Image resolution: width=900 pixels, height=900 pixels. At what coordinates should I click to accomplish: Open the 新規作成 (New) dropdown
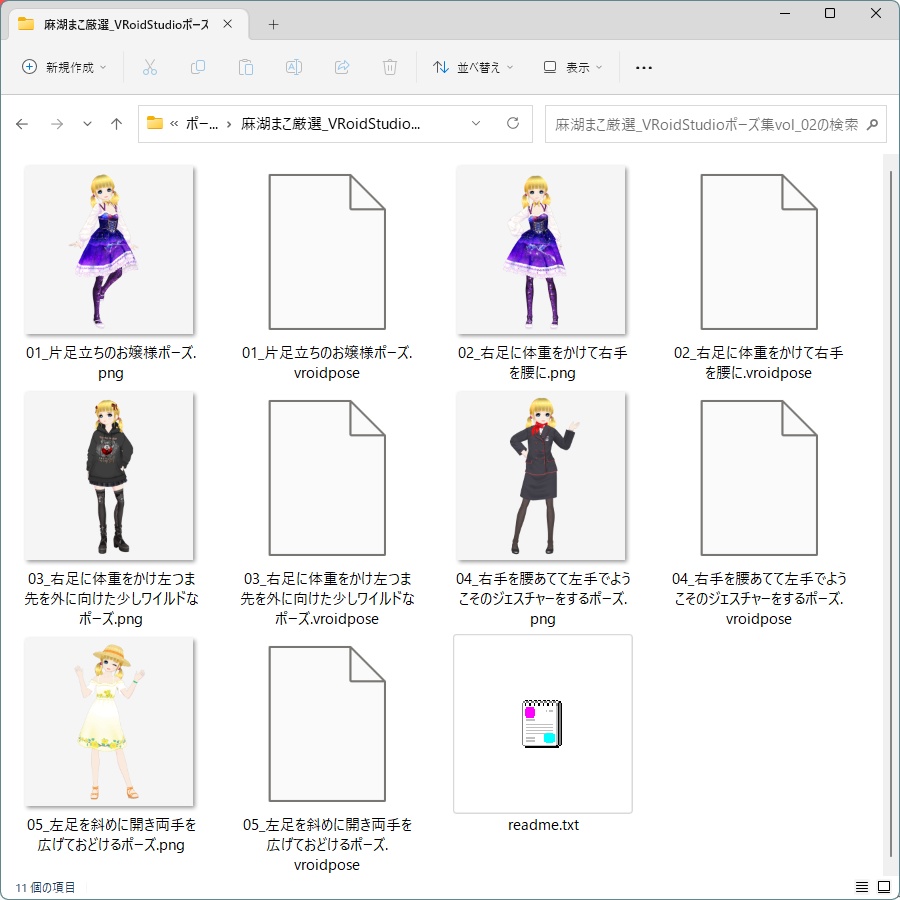64,67
